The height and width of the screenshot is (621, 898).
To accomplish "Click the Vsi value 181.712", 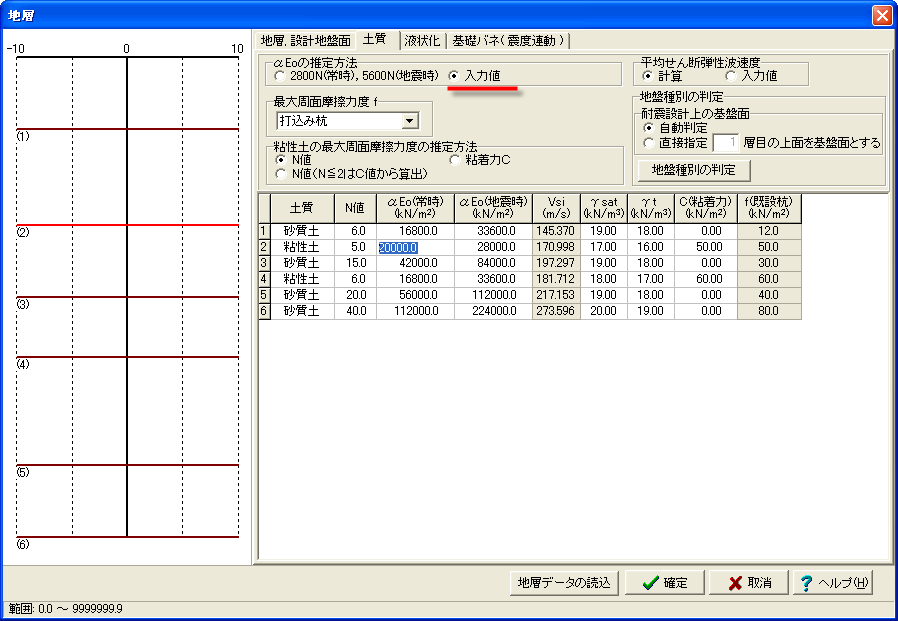I will pyautogui.click(x=556, y=279).
